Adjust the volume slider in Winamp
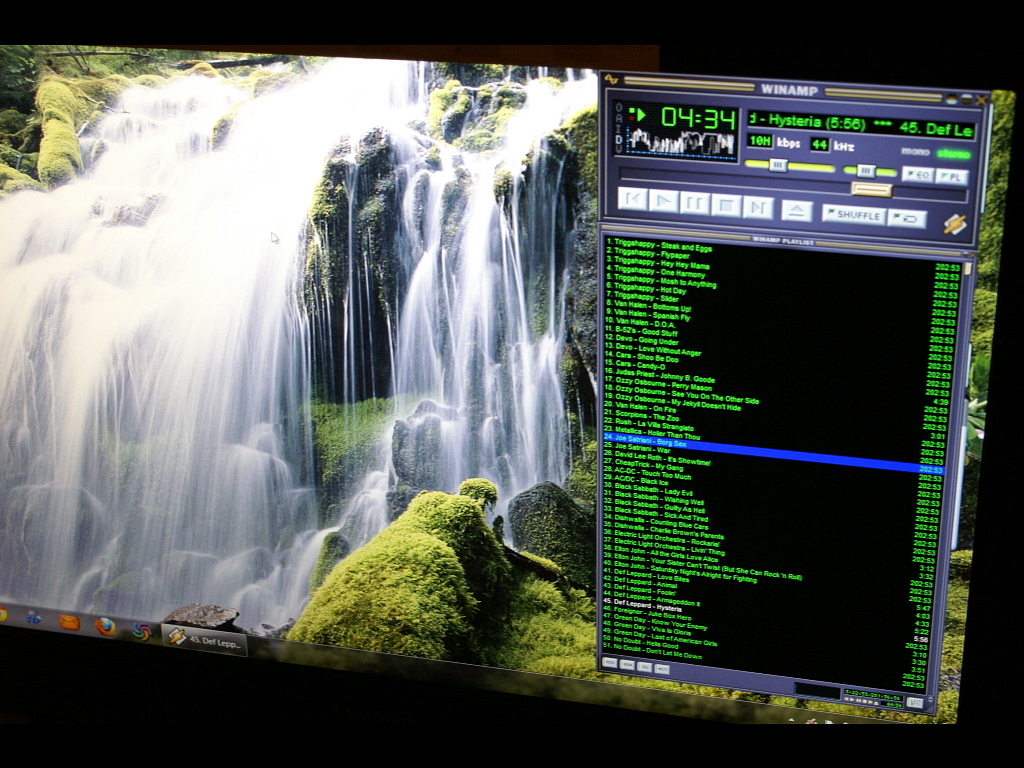This screenshot has width=1024, height=768. tap(780, 167)
